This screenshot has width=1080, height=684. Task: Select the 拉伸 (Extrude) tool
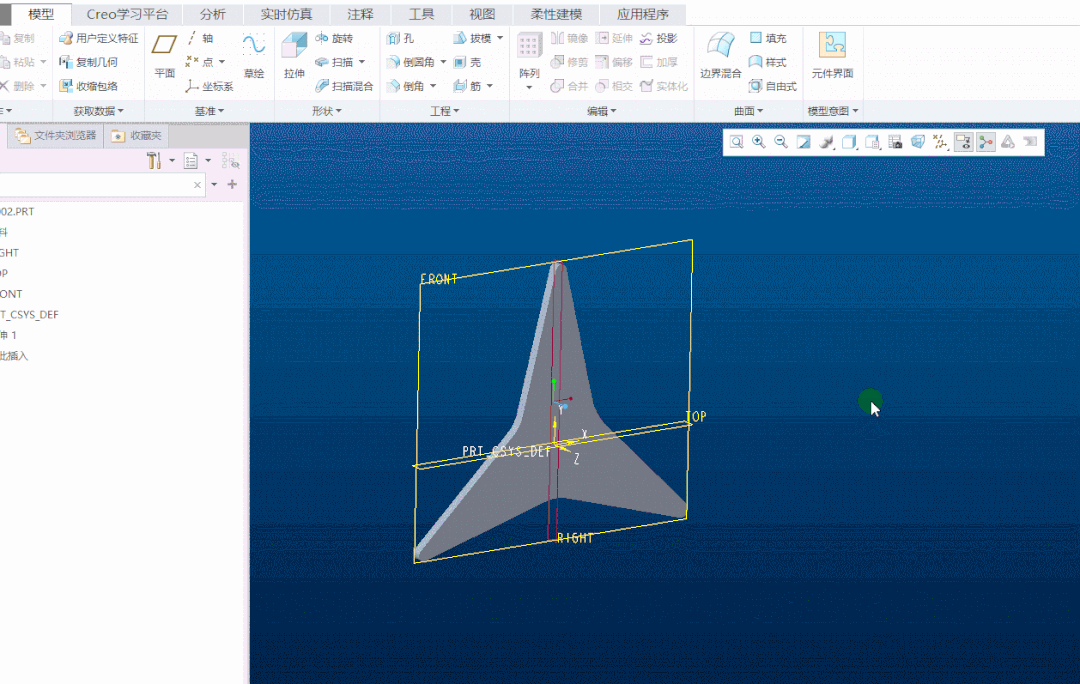pos(294,55)
